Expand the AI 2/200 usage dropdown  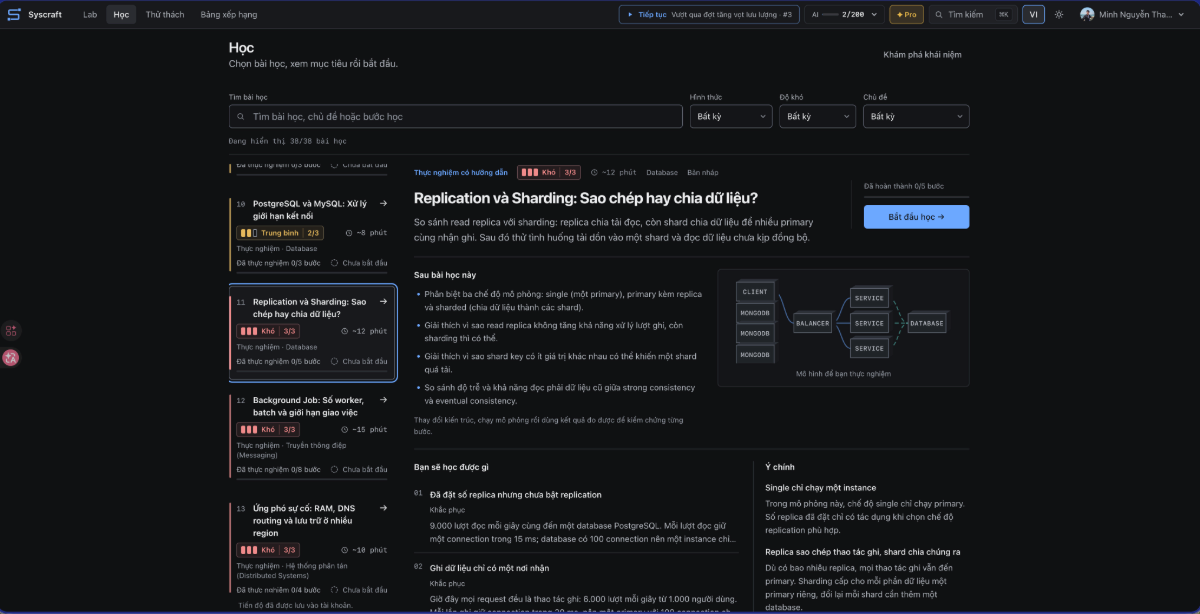pyautogui.click(x=847, y=15)
